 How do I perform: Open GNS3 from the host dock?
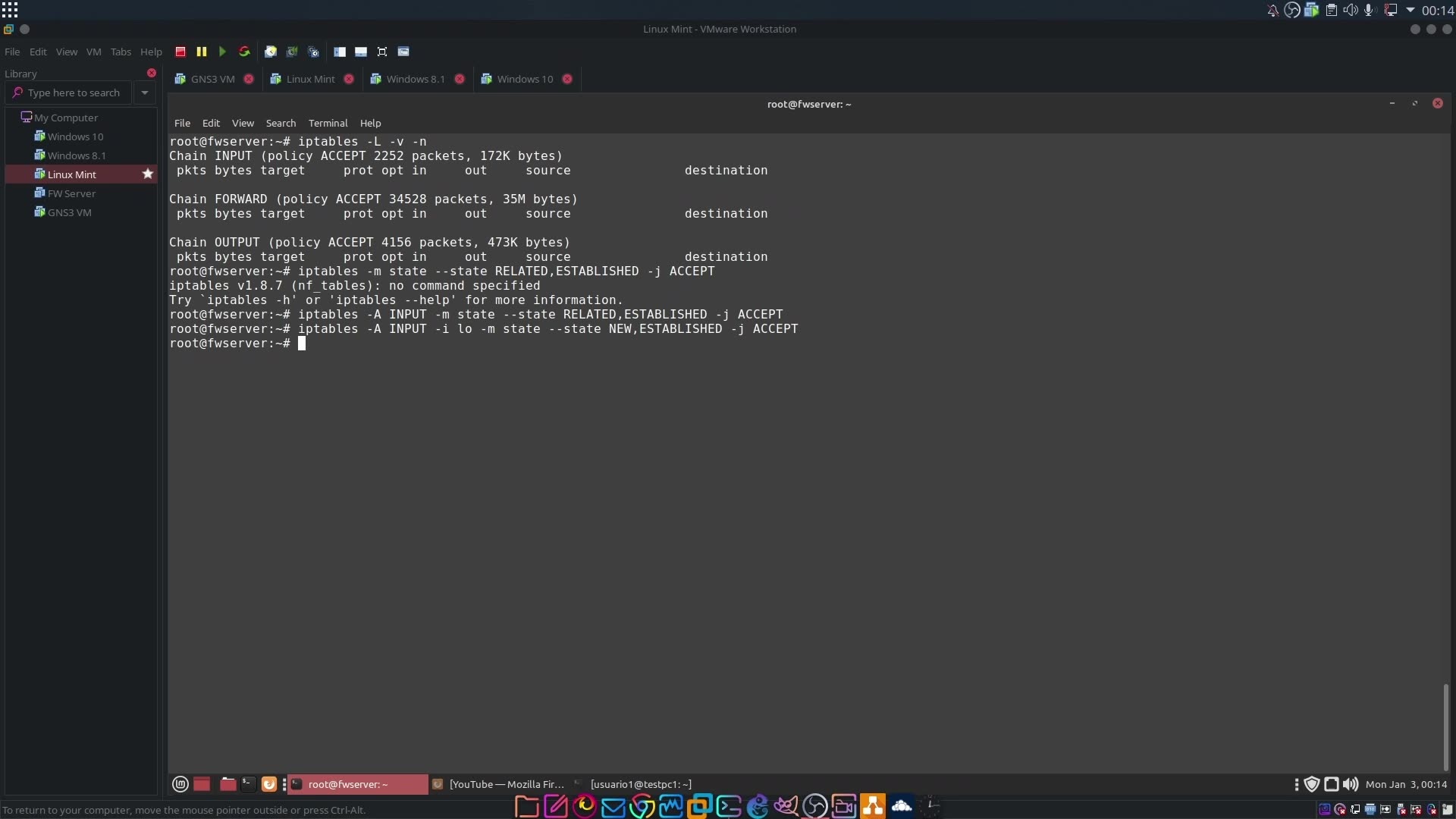tap(874, 806)
